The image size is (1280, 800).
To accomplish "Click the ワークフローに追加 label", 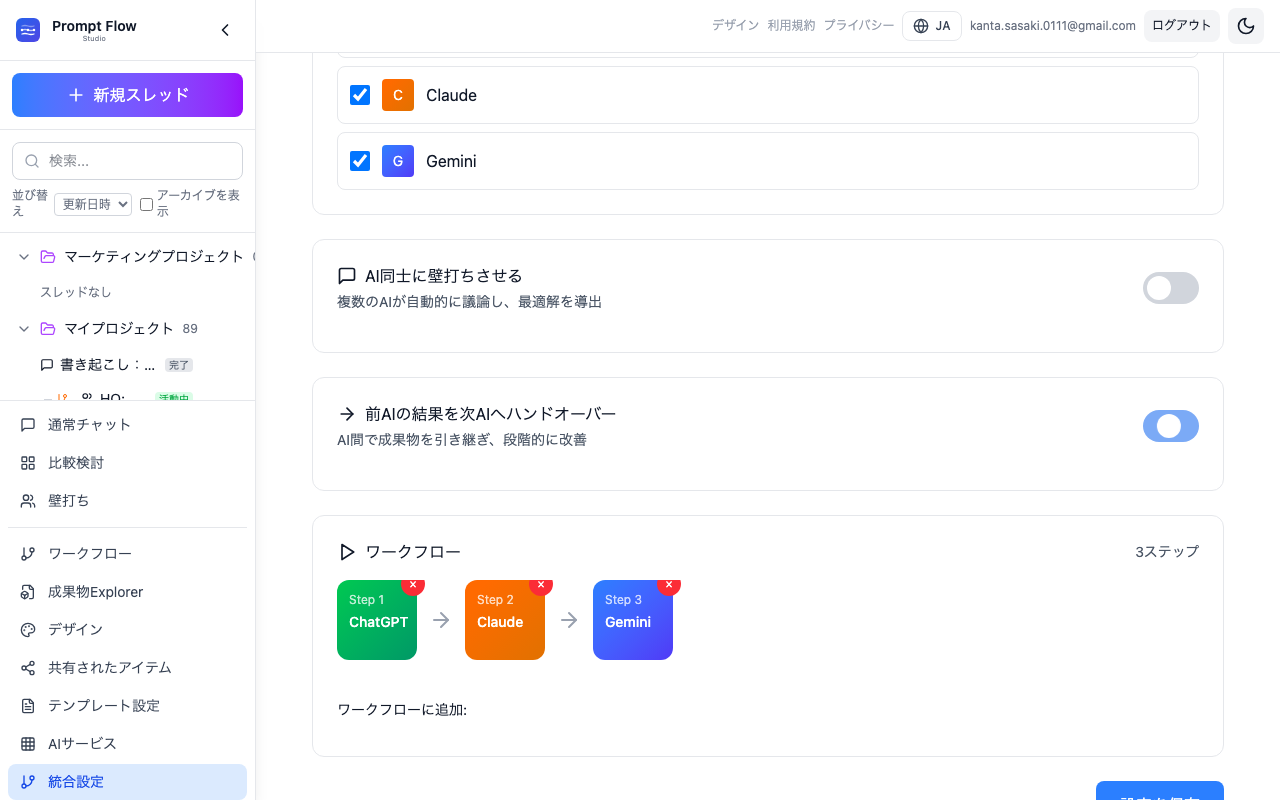I will (x=402, y=710).
